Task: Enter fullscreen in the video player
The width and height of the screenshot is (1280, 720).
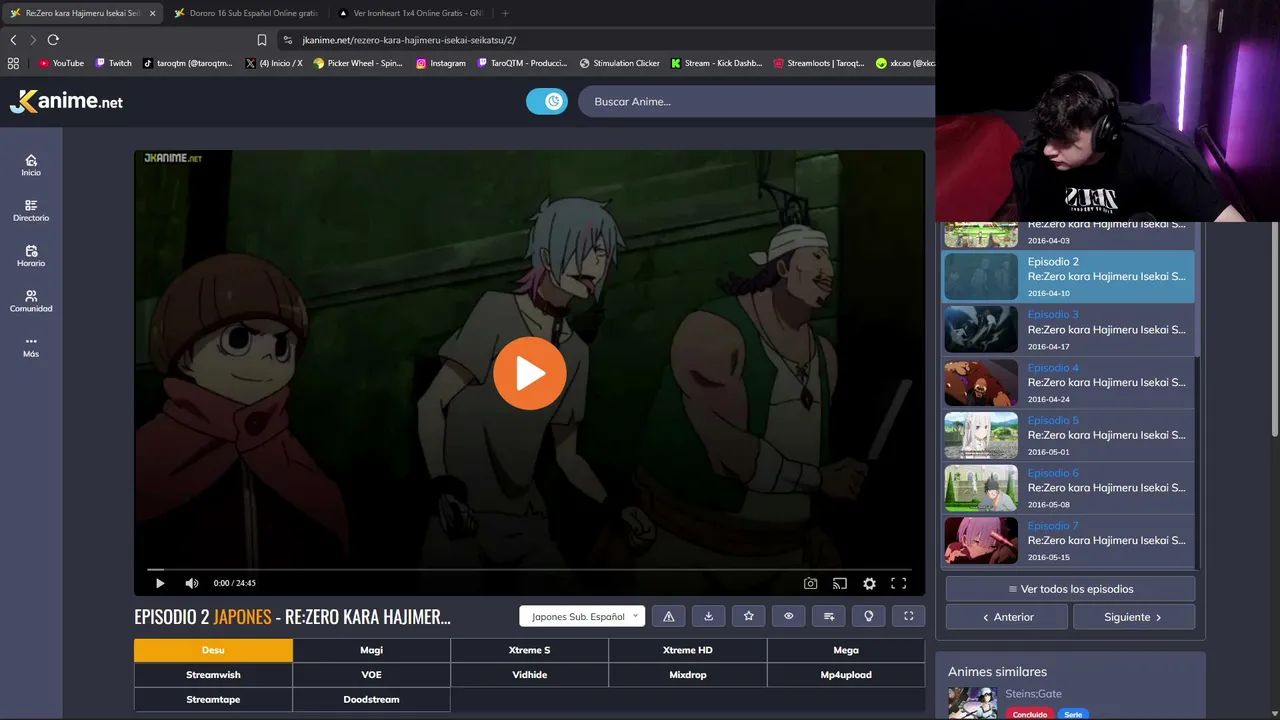Action: point(899,583)
